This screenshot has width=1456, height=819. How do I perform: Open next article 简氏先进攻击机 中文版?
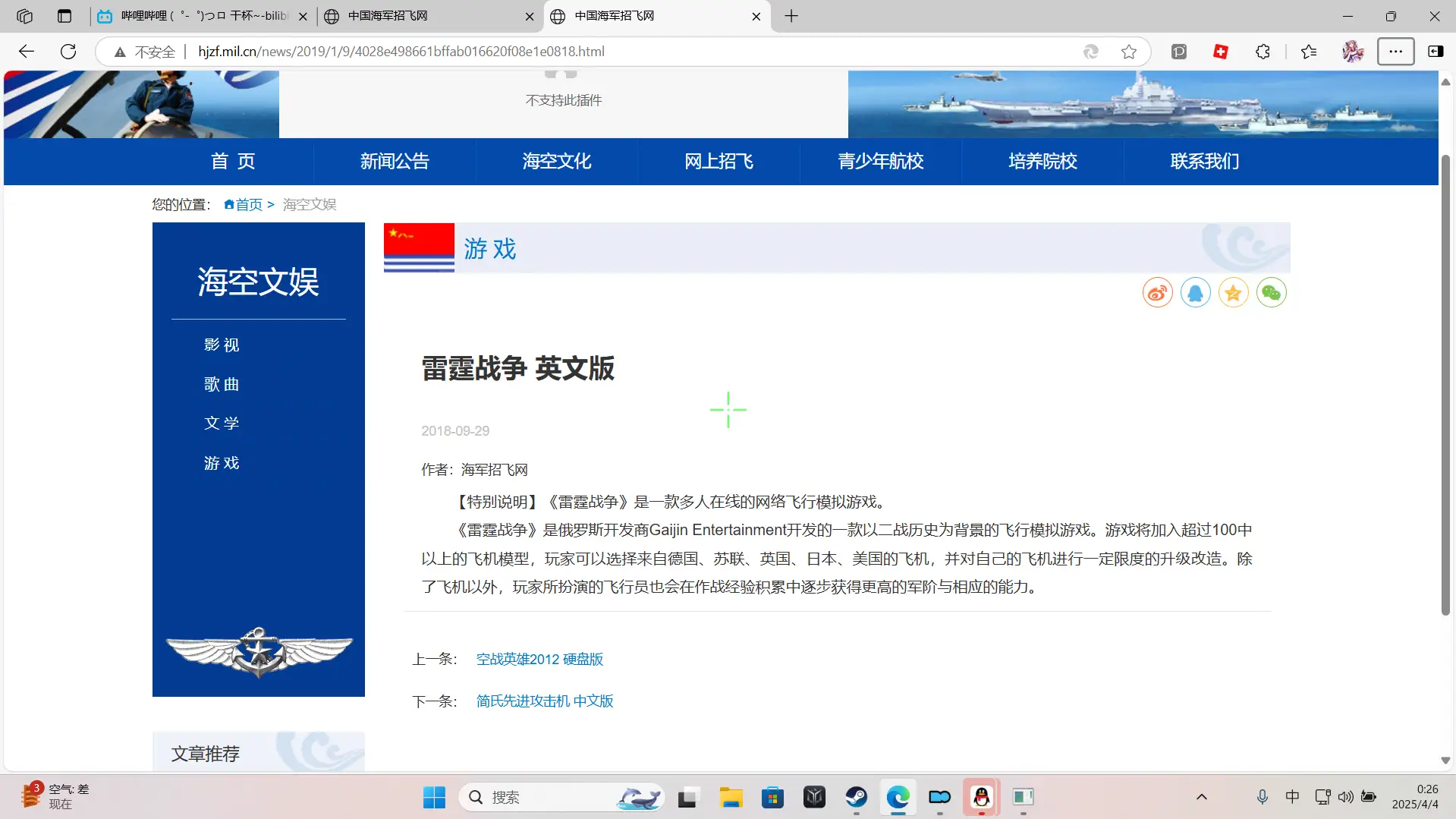pos(545,701)
